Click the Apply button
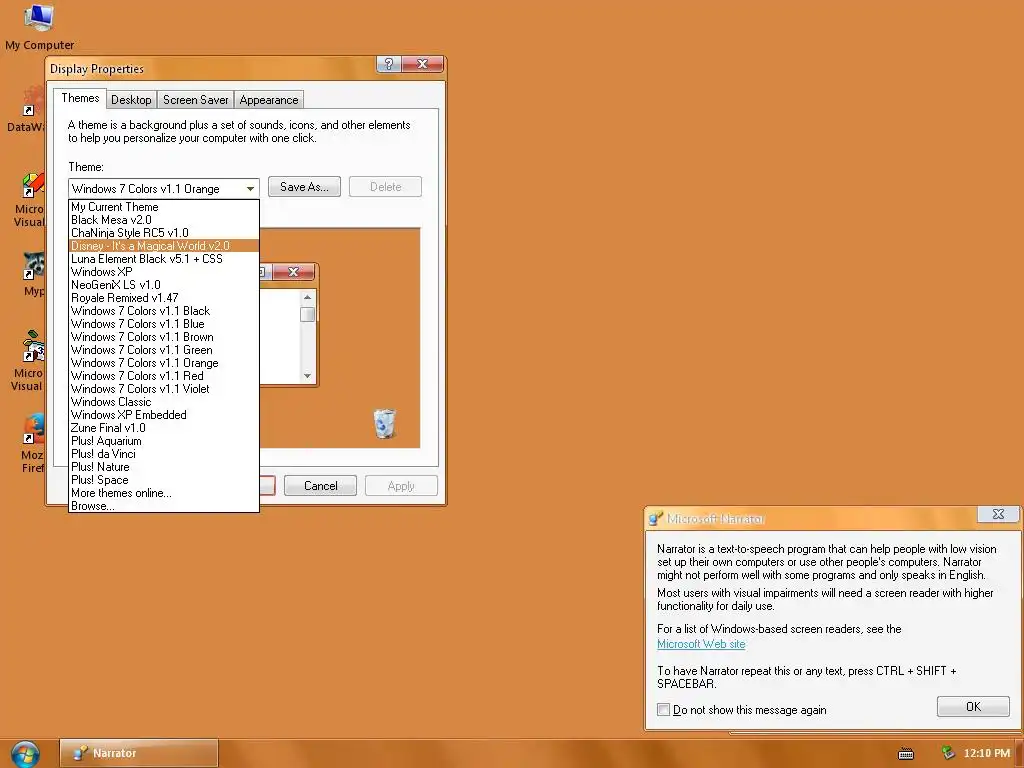The height and width of the screenshot is (768, 1024). [401, 486]
